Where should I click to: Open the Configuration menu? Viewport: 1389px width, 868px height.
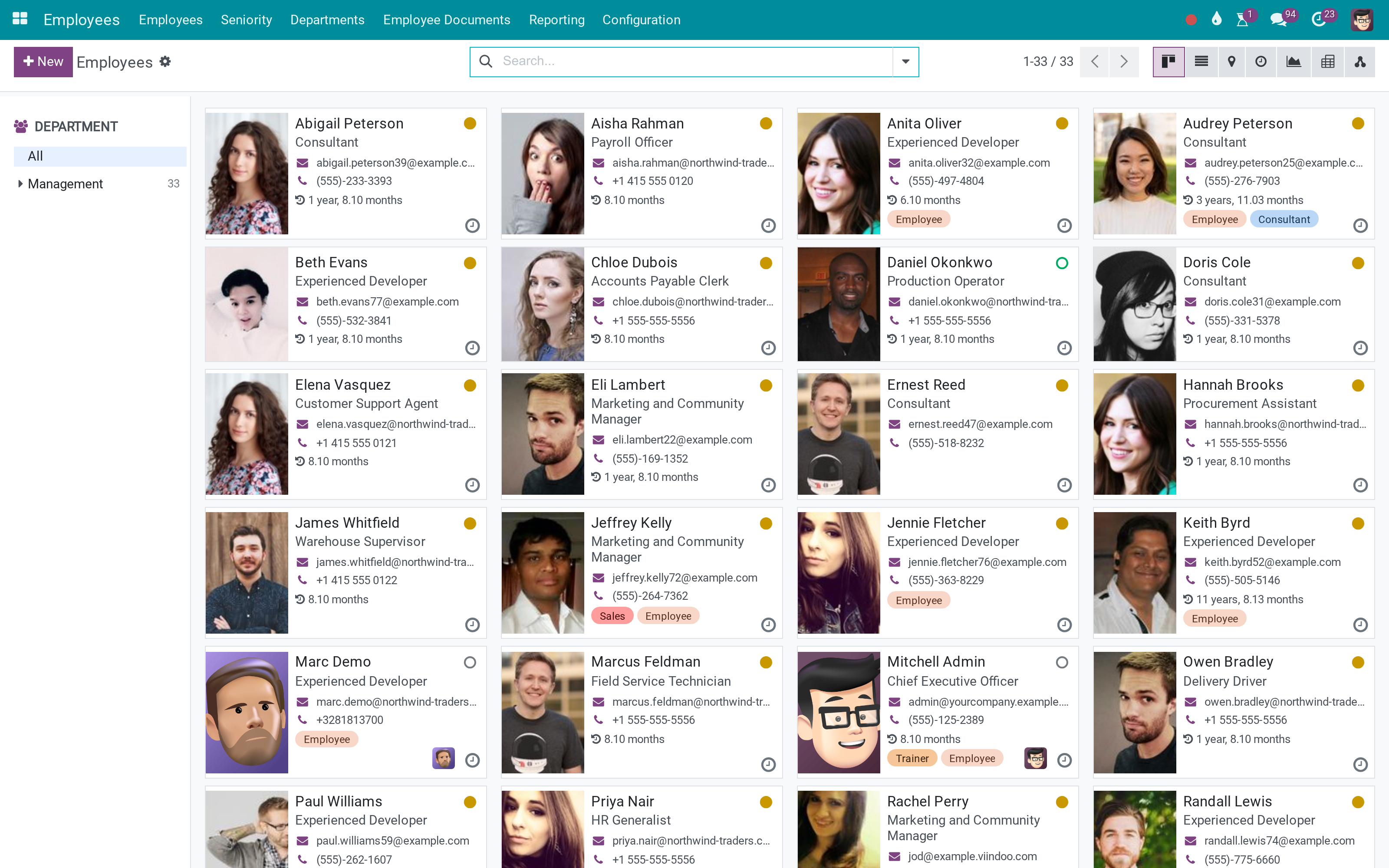point(641,20)
